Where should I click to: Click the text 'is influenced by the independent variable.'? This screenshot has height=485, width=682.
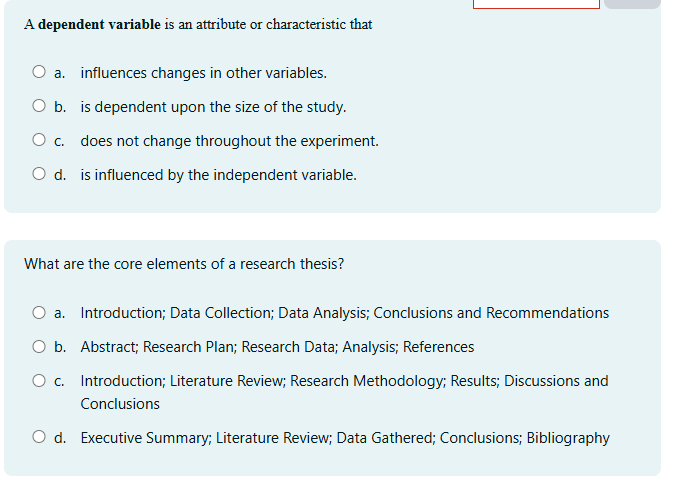coord(218,175)
